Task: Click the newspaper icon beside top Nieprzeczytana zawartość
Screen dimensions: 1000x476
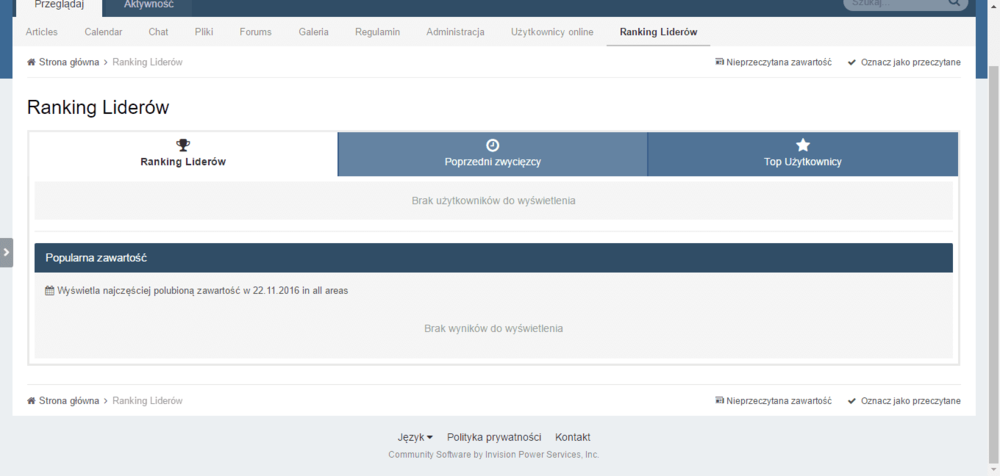Action: point(720,62)
